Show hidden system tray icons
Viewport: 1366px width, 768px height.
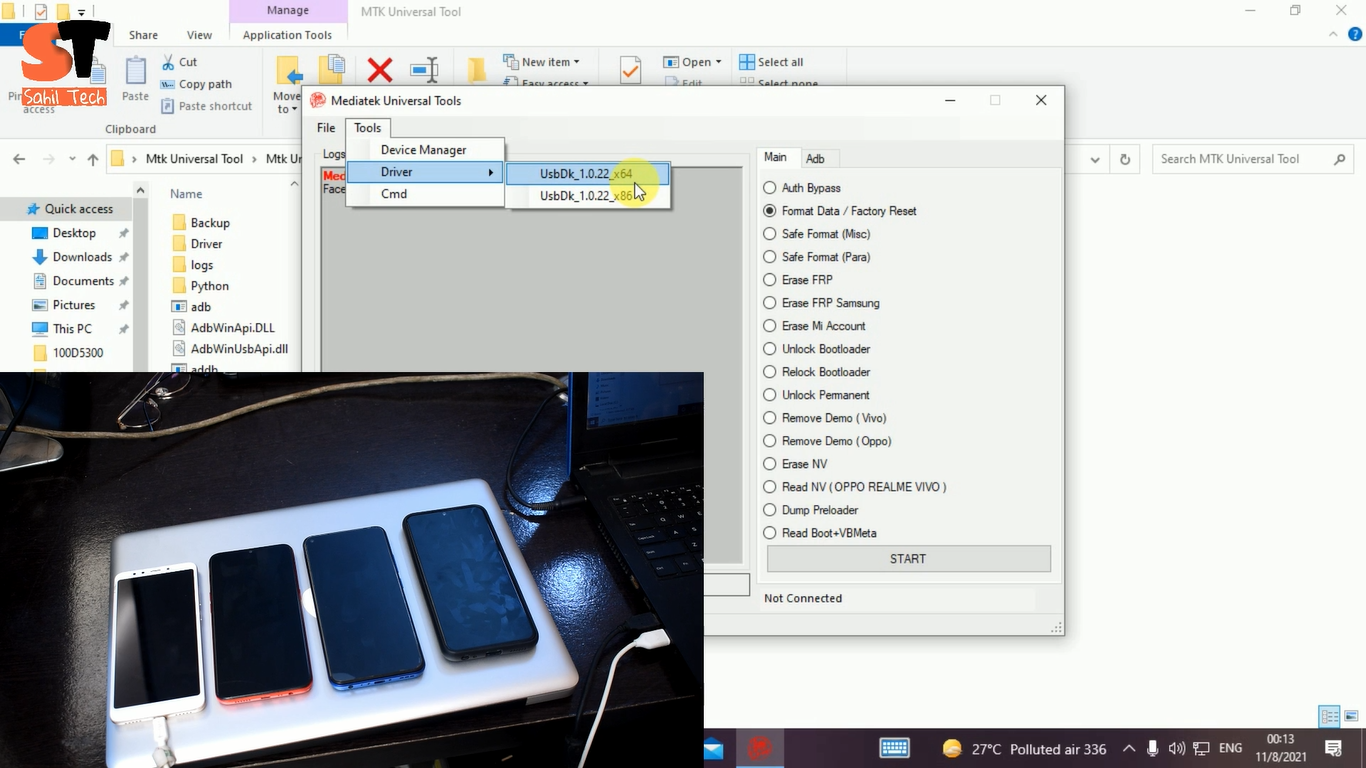click(1129, 748)
